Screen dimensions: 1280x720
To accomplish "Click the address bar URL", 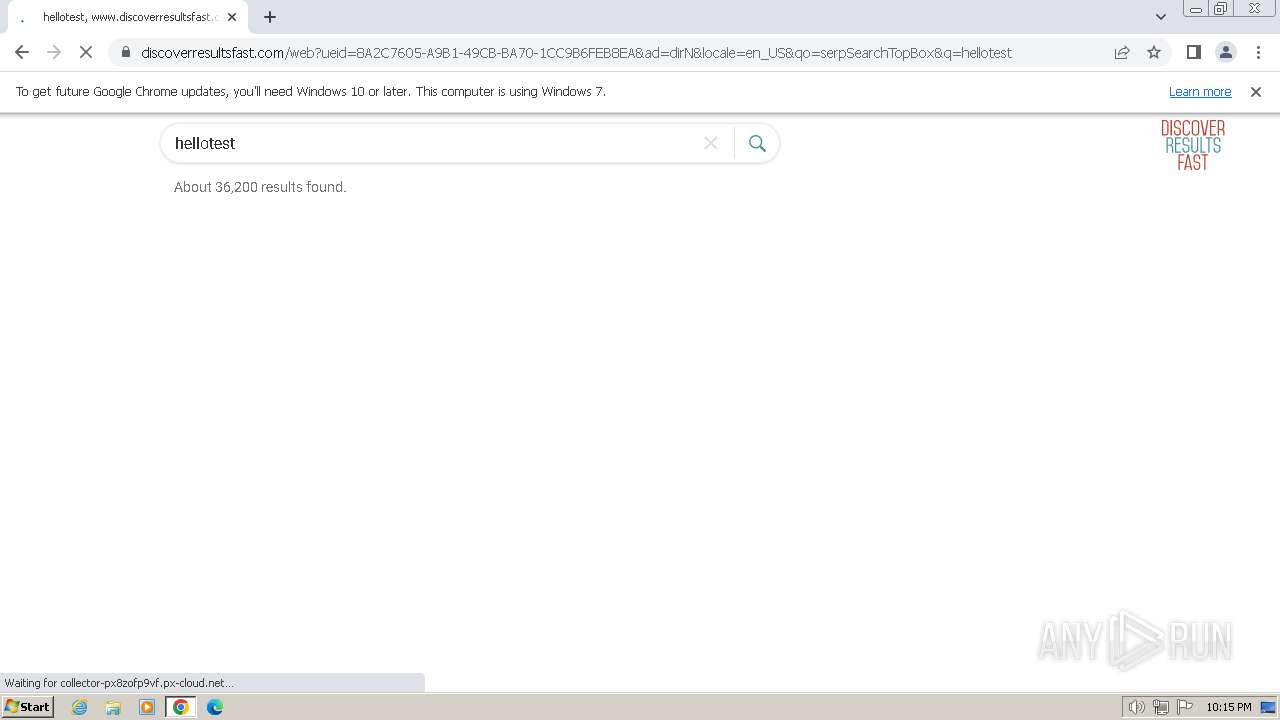I will coord(576,52).
